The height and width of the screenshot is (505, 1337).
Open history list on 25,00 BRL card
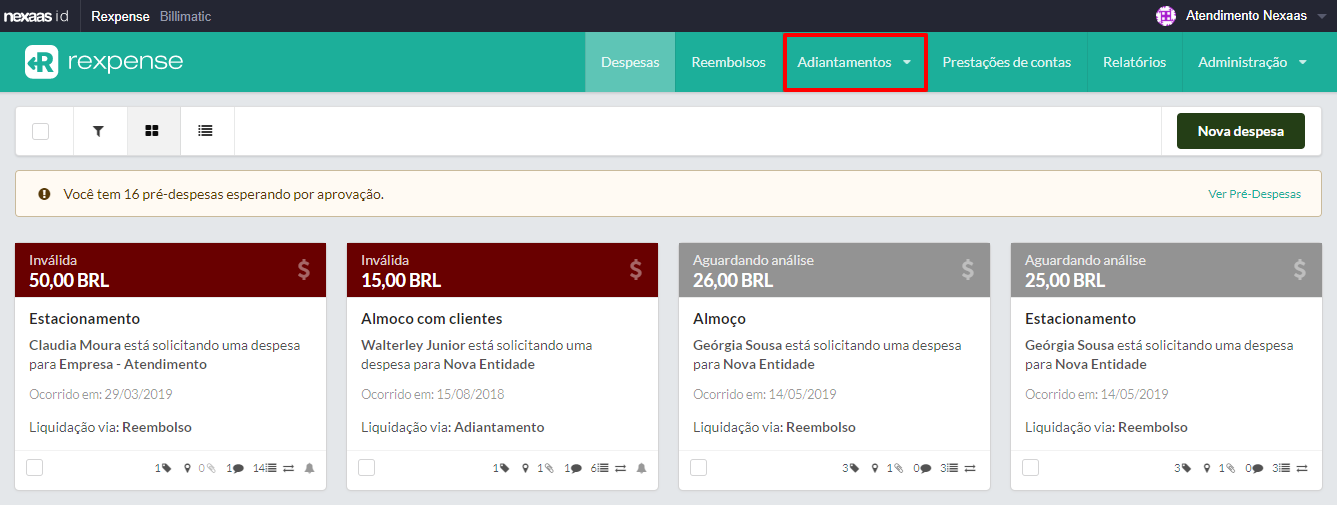[x=1284, y=468]
